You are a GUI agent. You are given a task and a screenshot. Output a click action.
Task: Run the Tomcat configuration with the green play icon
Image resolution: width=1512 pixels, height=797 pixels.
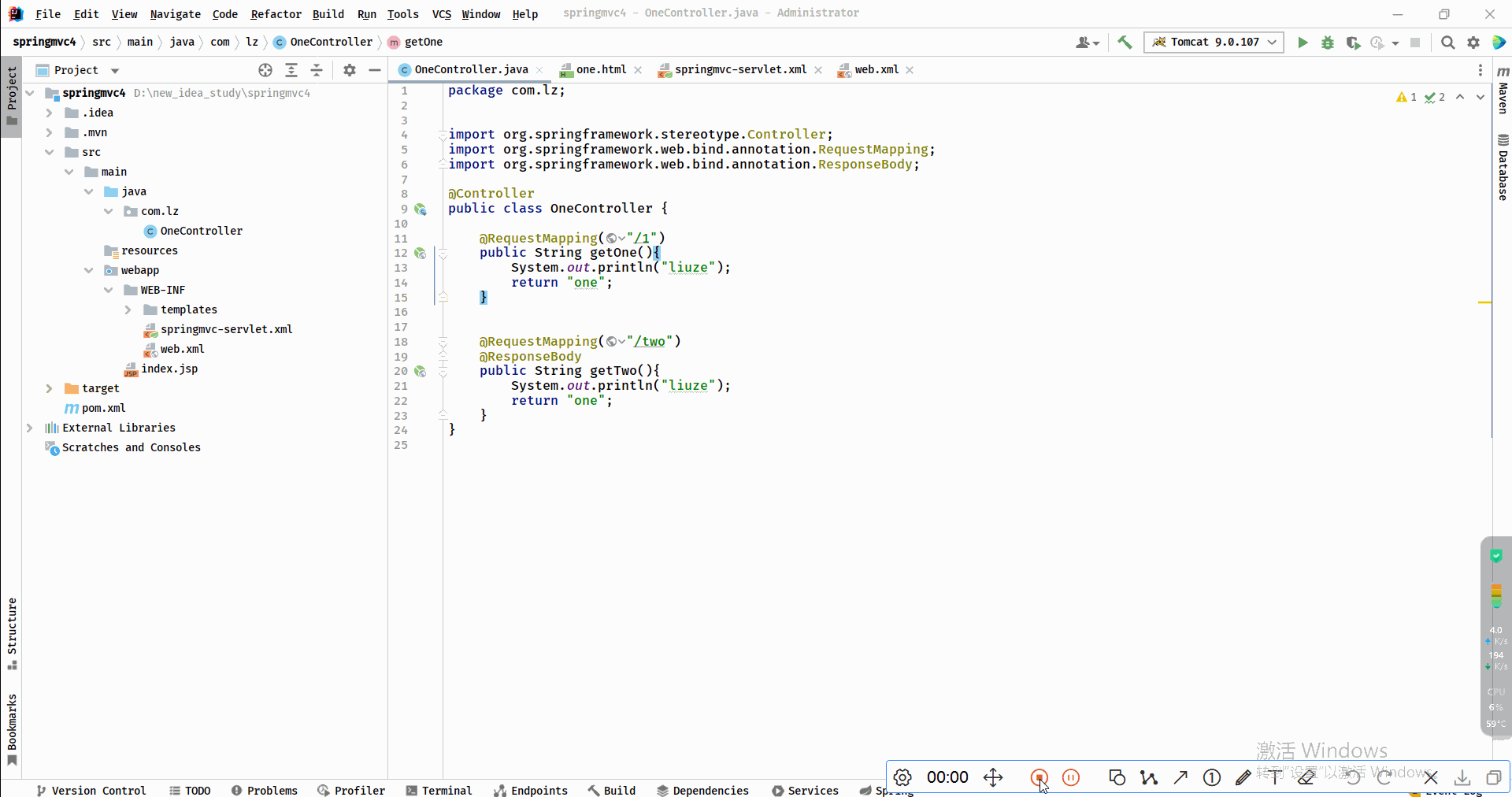pyautogui.click(x=1303, y=43)
